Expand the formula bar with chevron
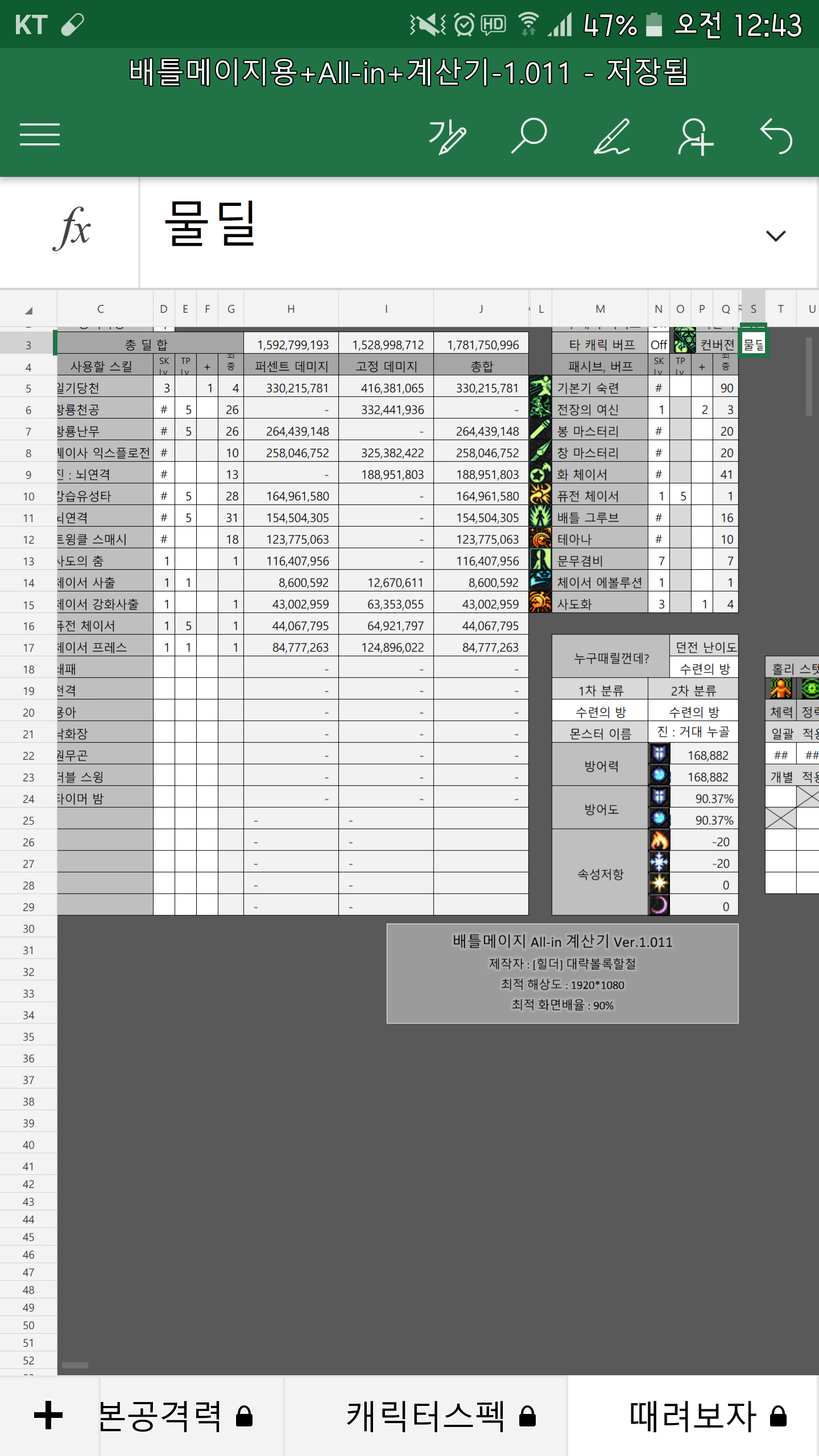Screen dimensions: 819x1456 (x=776, y=235)
